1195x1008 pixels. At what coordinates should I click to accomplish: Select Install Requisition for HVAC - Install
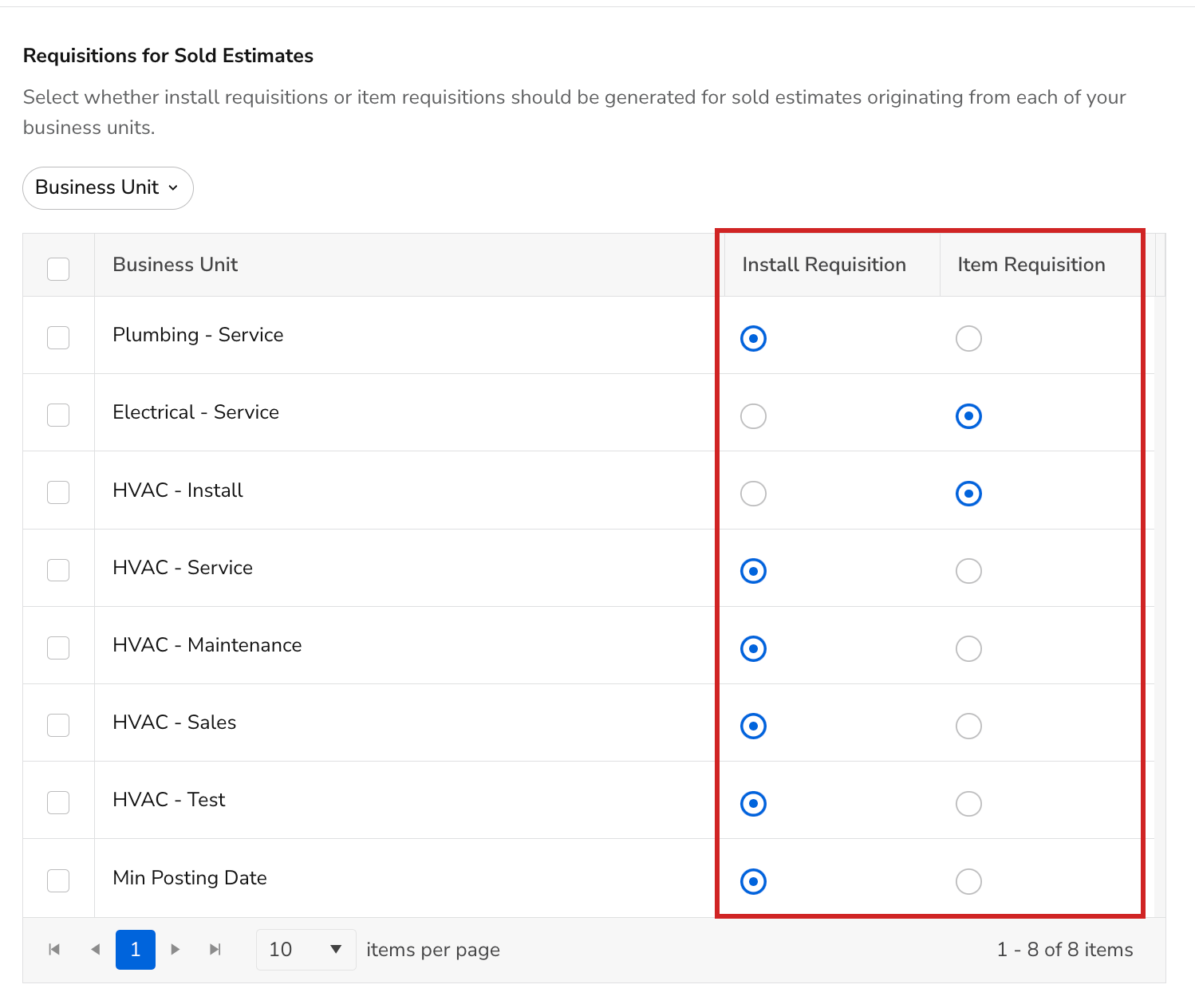point(753,493)
